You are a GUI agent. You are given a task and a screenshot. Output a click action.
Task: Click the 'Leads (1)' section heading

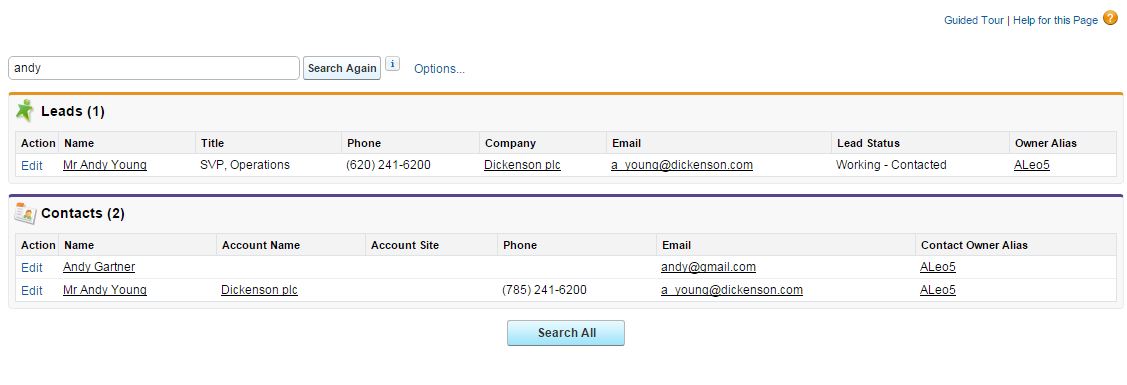(73, 111)
